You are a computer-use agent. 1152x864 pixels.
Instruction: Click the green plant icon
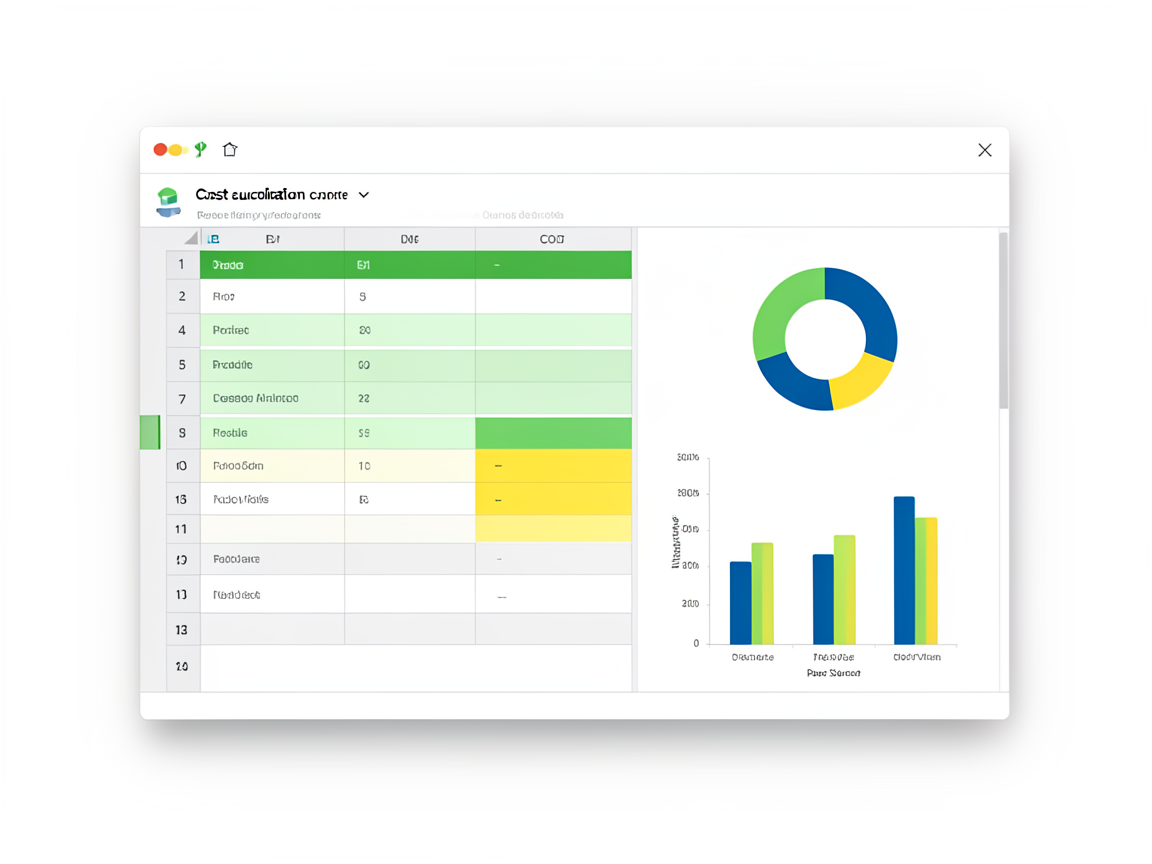point(201,149)
